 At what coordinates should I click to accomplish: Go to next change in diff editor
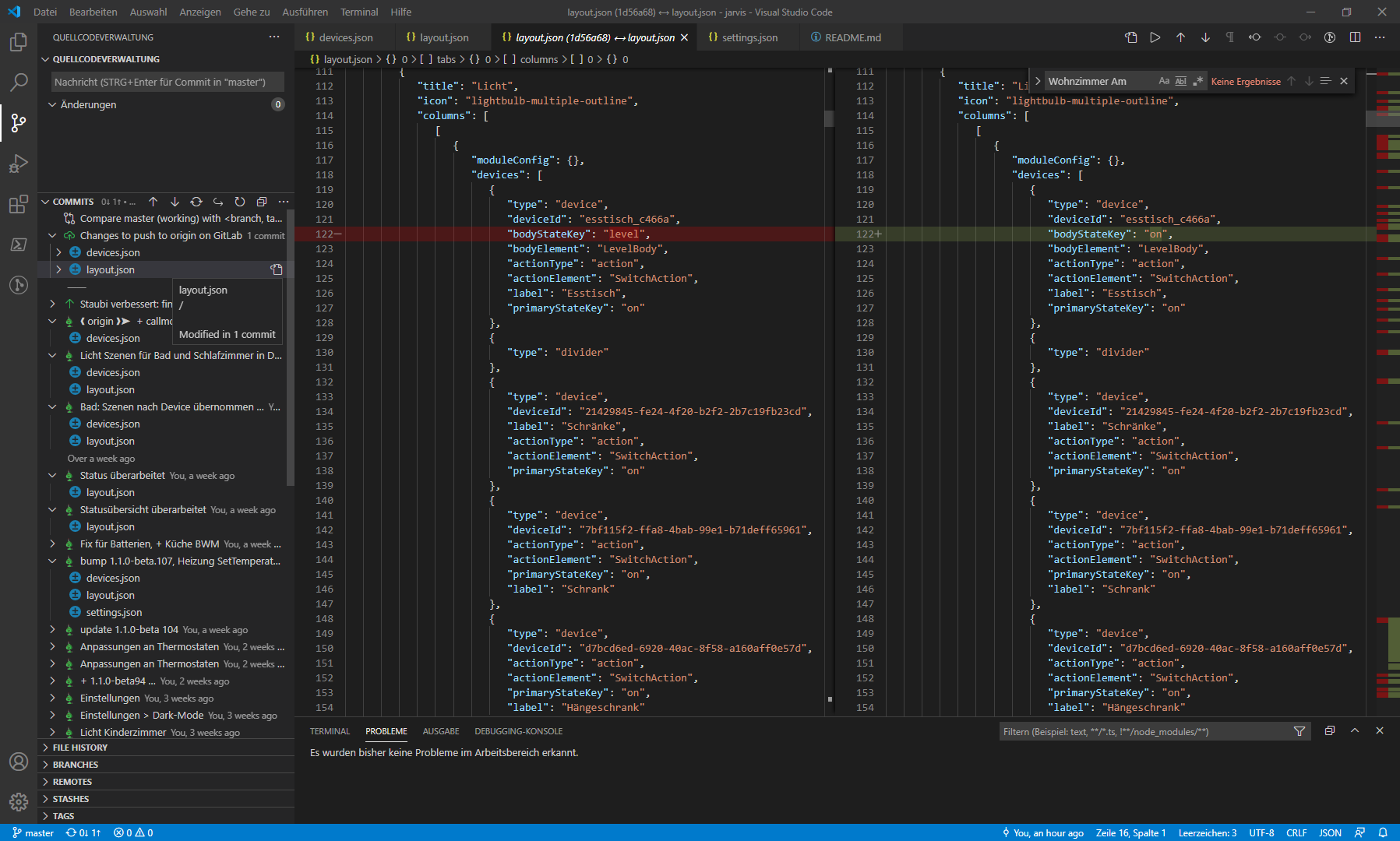pyautogui.click(x=1205, y=37)
